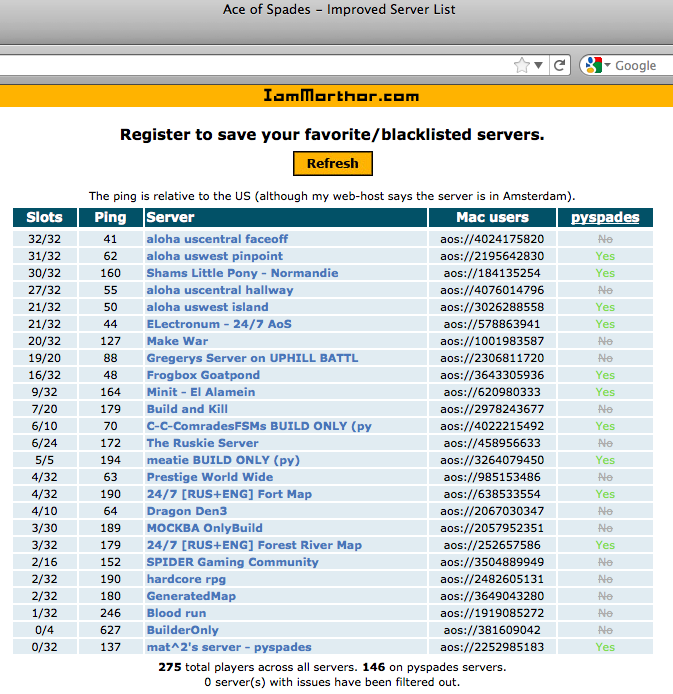Viewport: 673px width, 694px height.
Task: Open Minit - El Alamein server
Action: [x=201, y=392]
